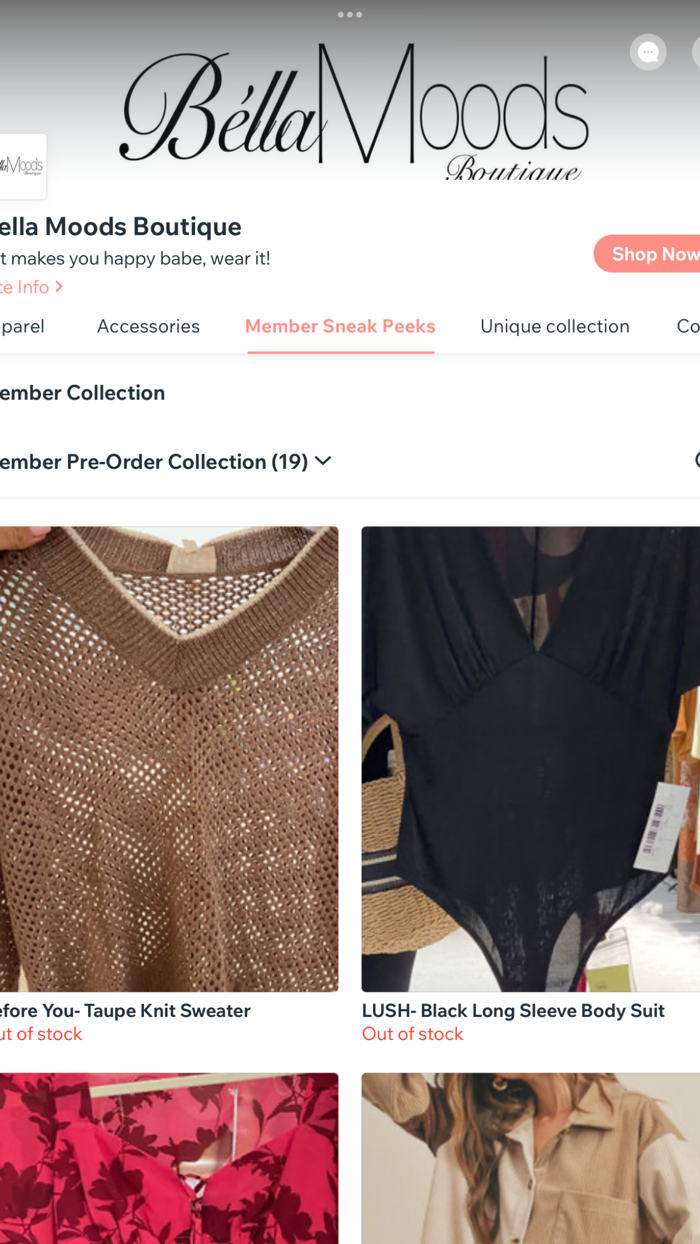
Task: Click the tan button-up shirt product image
Action: click(x=530, y=1158)
